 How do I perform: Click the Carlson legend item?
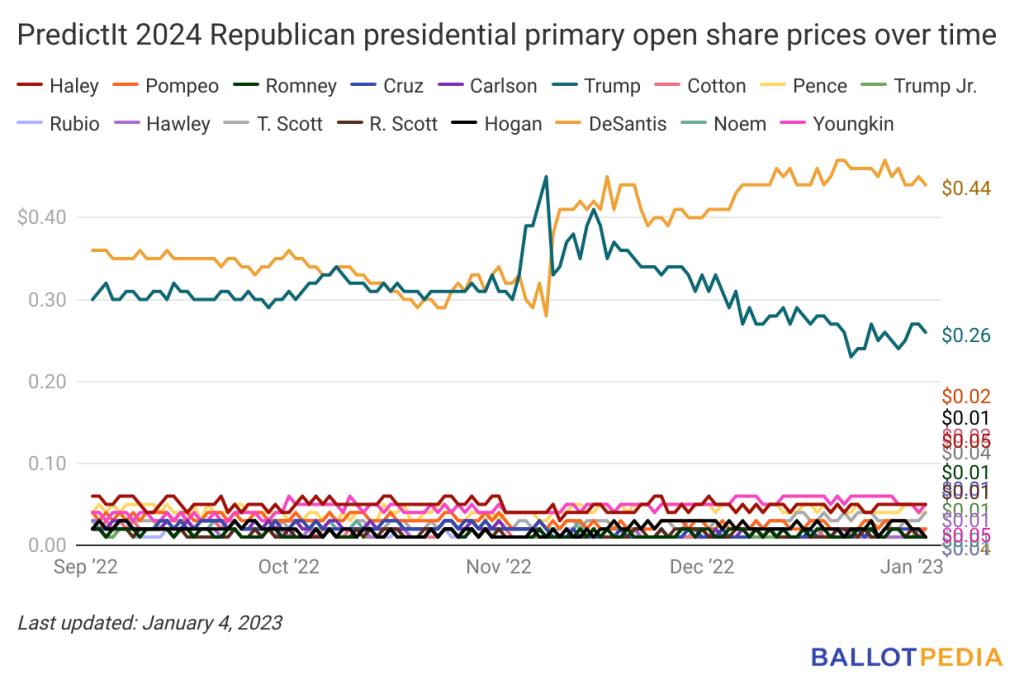coord(487,86)
